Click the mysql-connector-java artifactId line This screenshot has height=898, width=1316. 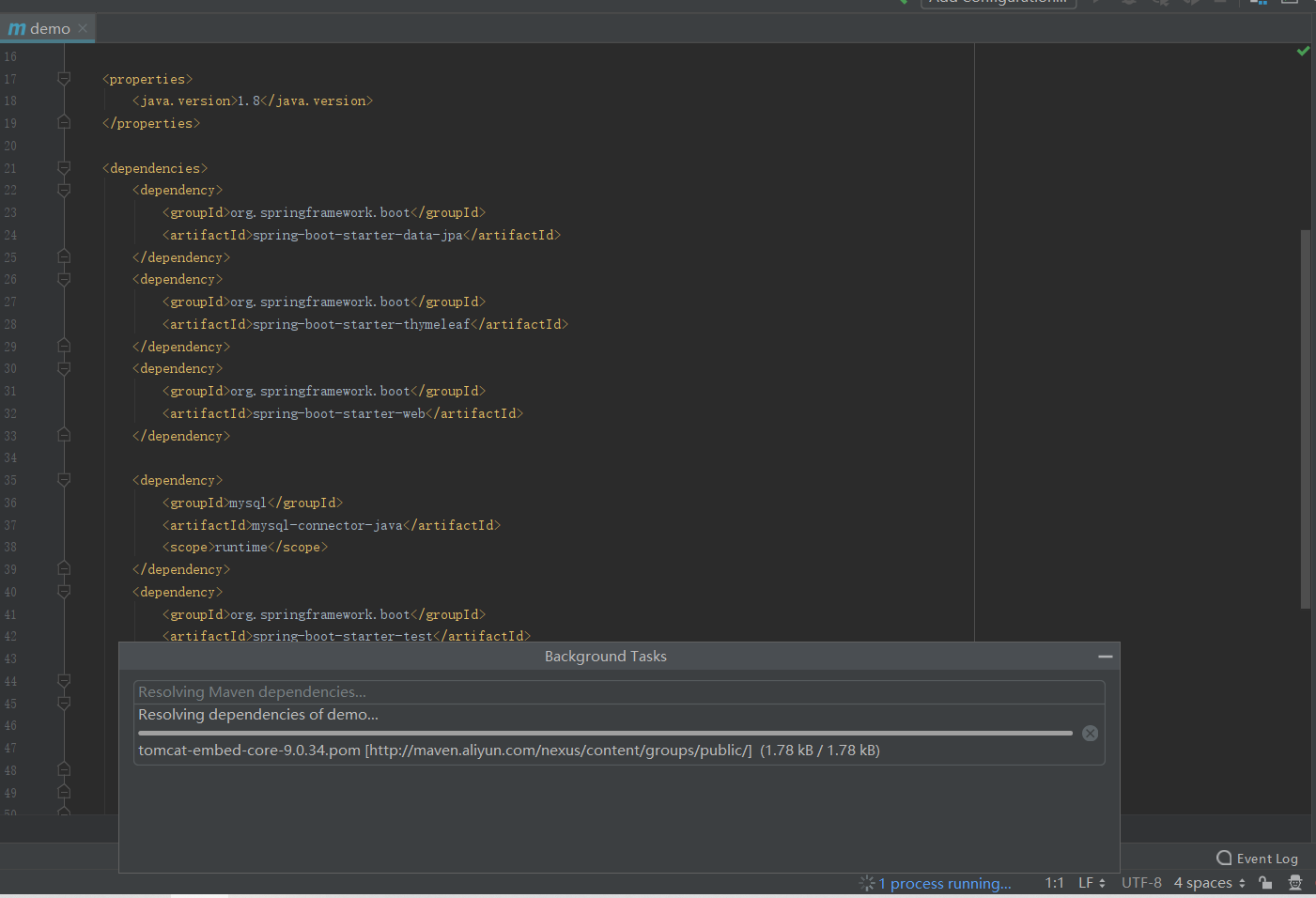tap(332, 526)
